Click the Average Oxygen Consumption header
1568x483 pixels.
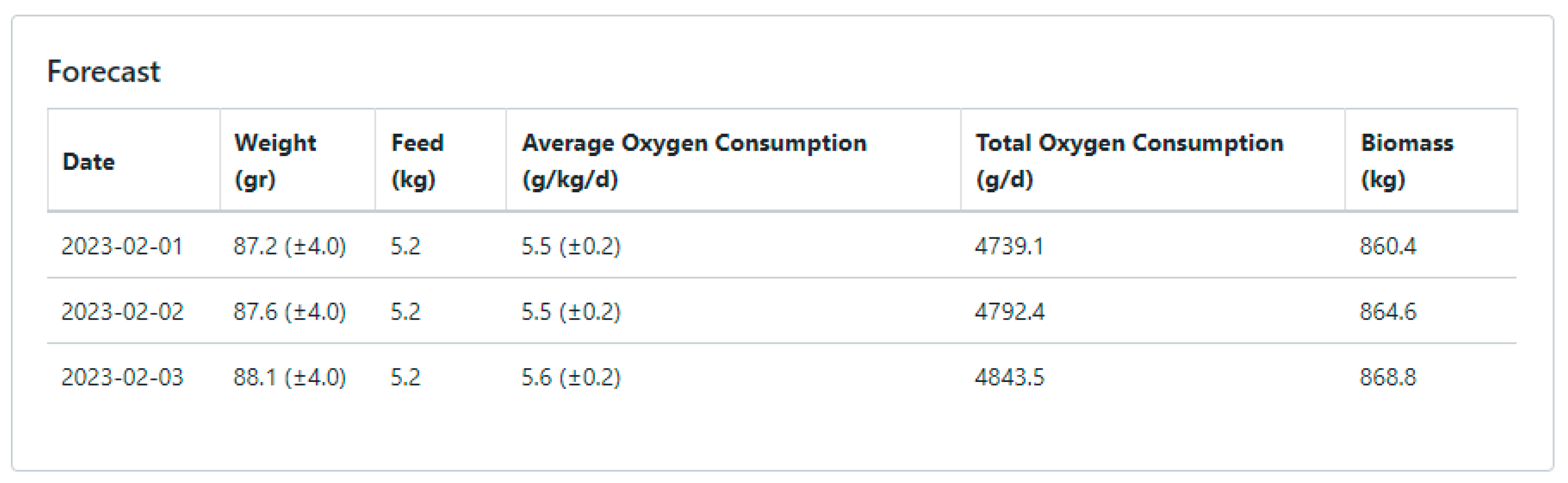(694, 161)
